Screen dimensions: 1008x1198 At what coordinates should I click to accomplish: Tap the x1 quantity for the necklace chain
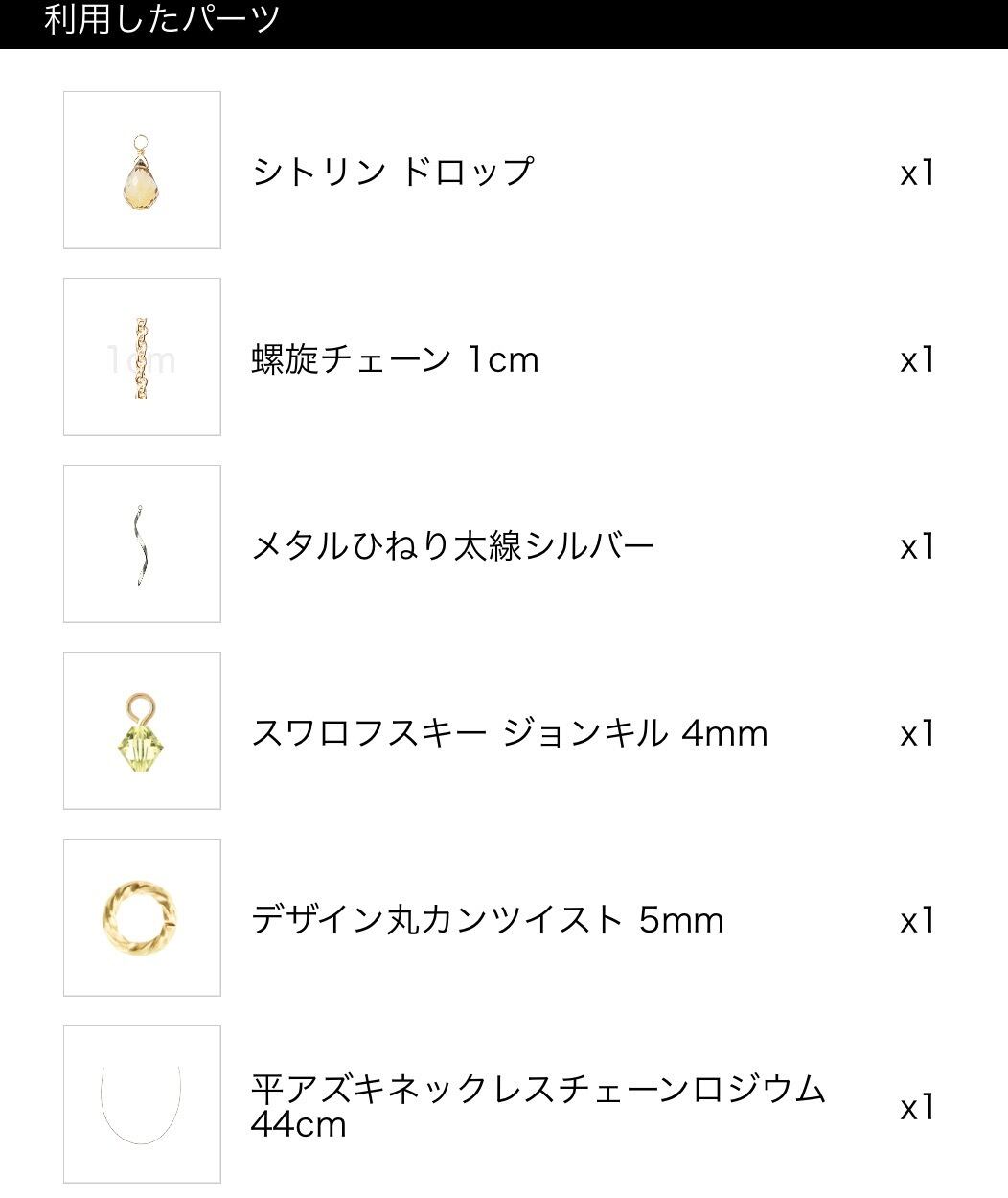pos(917,1108)
